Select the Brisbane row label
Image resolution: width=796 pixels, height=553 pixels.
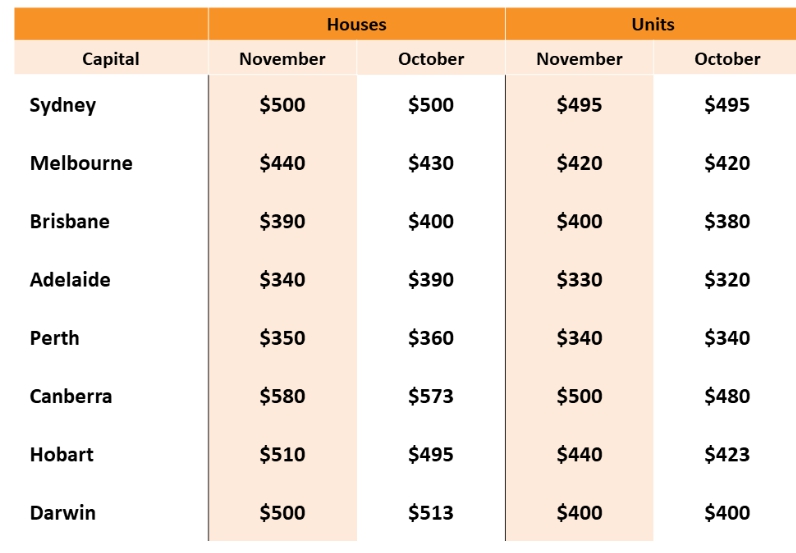[x=70, y=221]
